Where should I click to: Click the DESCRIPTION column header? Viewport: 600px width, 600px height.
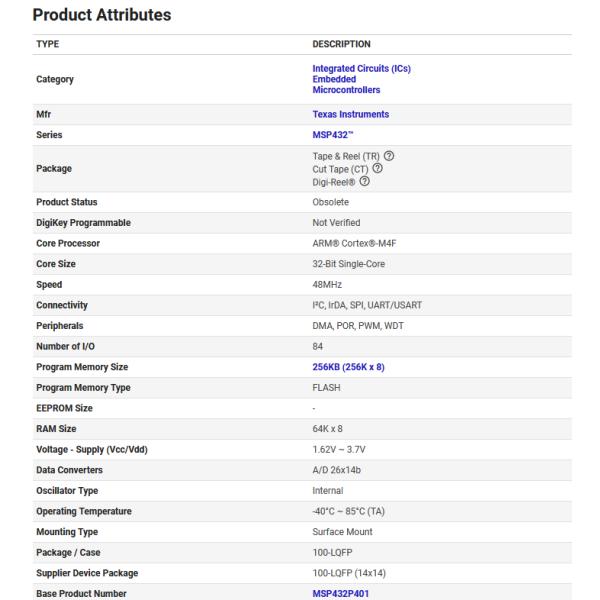click(x=341, y=44)
